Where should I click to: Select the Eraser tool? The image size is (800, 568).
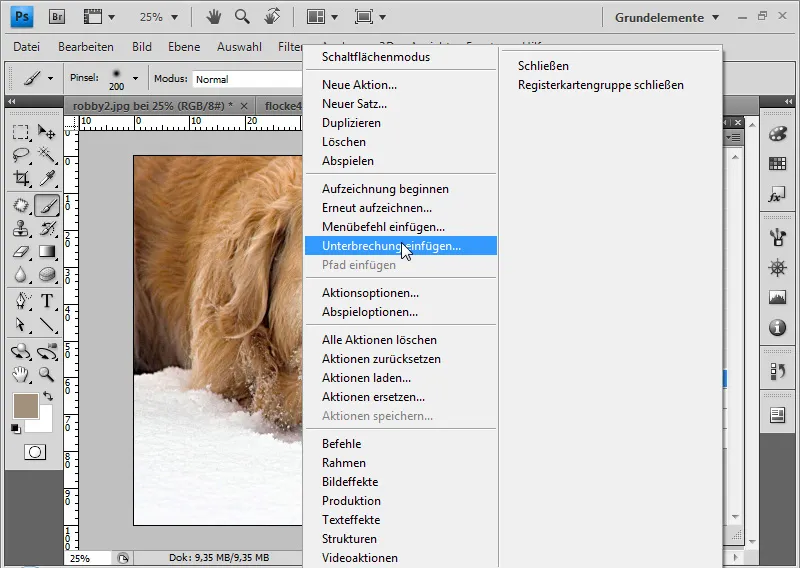point(20,252)
